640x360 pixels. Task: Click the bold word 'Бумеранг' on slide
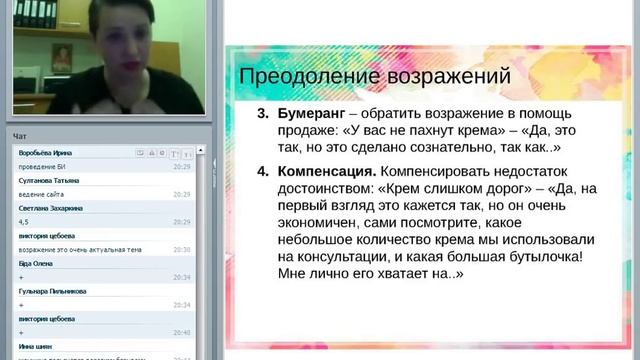[x=311, y=113]
